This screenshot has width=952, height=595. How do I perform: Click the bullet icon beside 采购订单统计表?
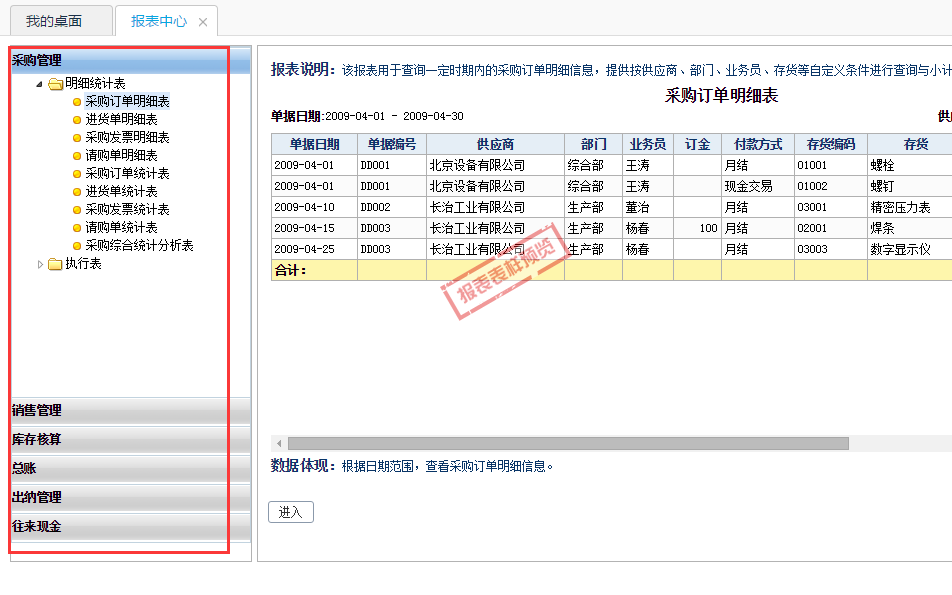(x=76, y=174)
